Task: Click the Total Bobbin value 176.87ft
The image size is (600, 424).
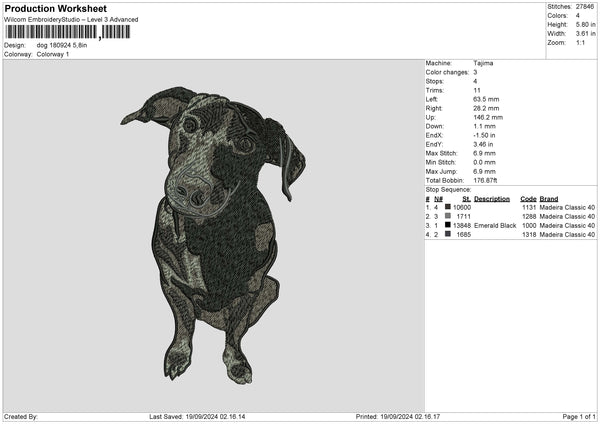Action: pyautogui.click(x=485, y=180)
